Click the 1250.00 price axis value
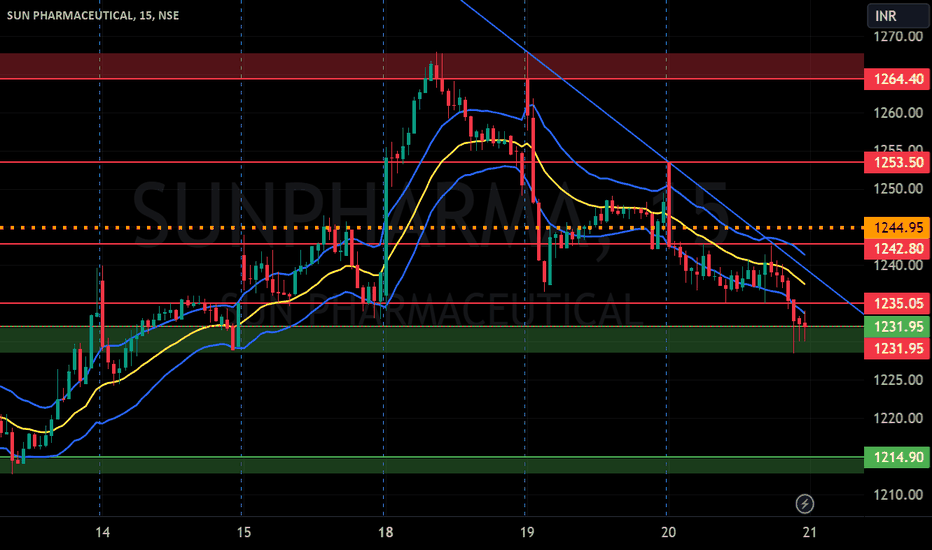Screen dimensions: 932x550 898,189
